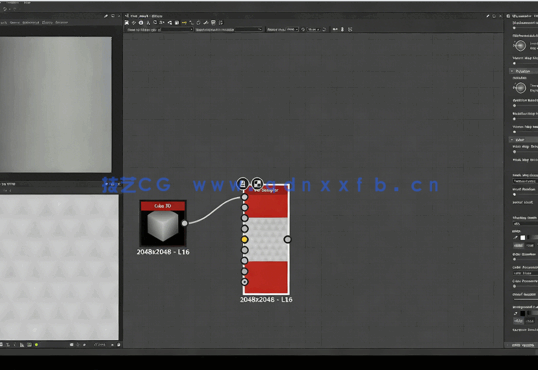Click the second rotation dial under Rotation section
Viewport: 538px width, 370px height.
520,88
